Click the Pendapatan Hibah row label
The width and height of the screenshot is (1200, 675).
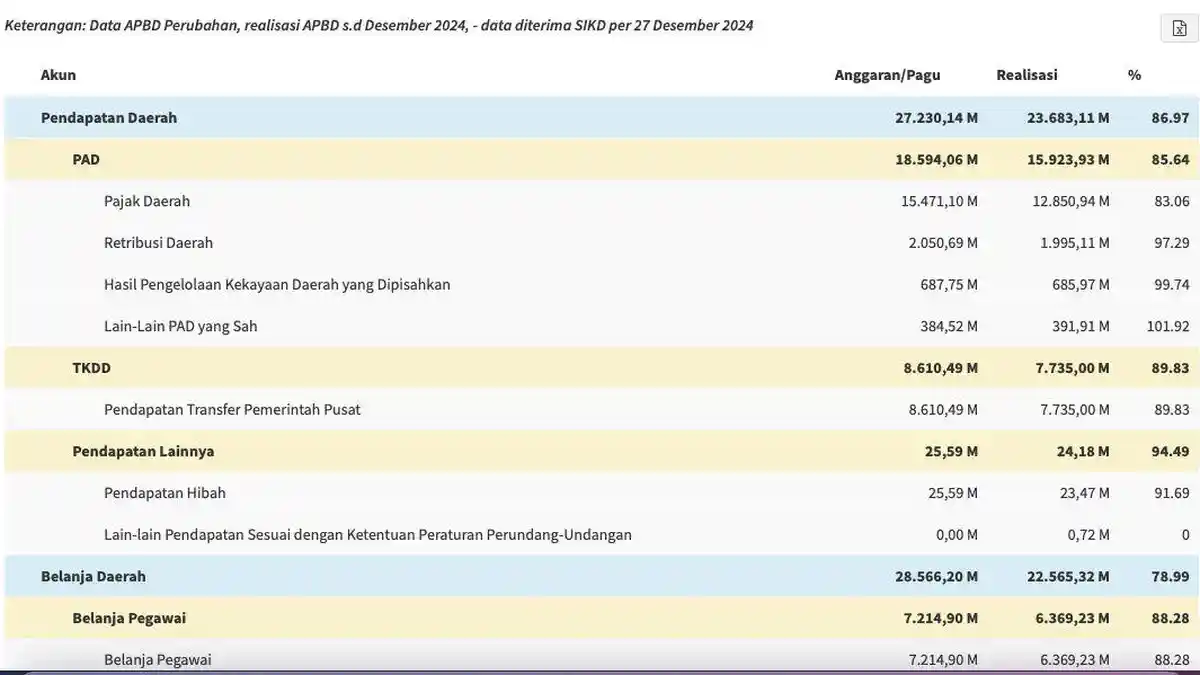(165, 493)
